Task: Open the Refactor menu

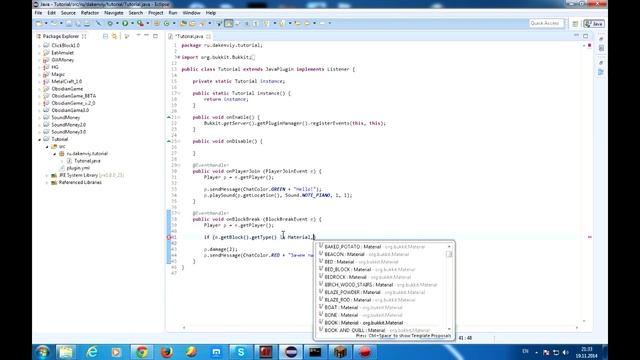Action: [x=90, y=13]
